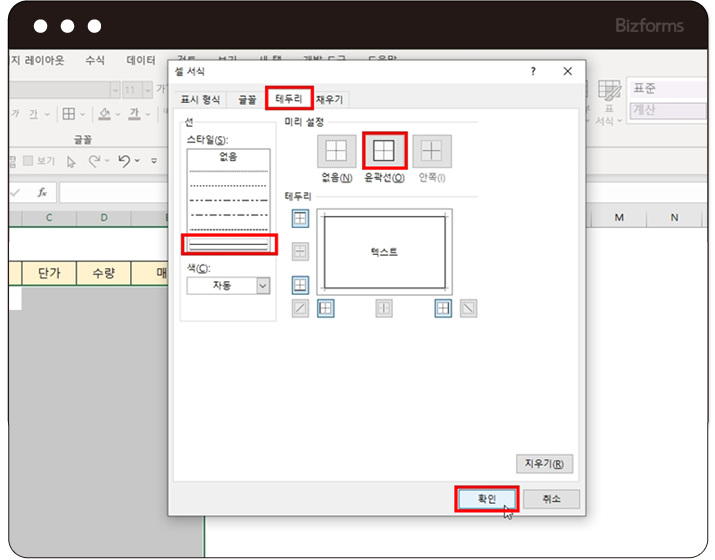
Task: Click the undo arrow in quick access
Action: click(124, 161)
